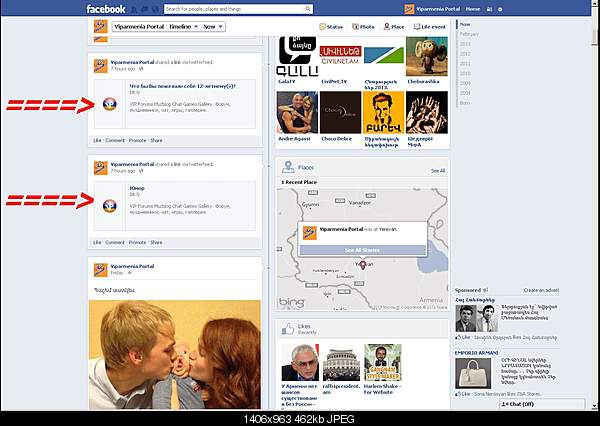The image size is (600, 426).
Task: Select Place composer option
Action: click(394, 26)
